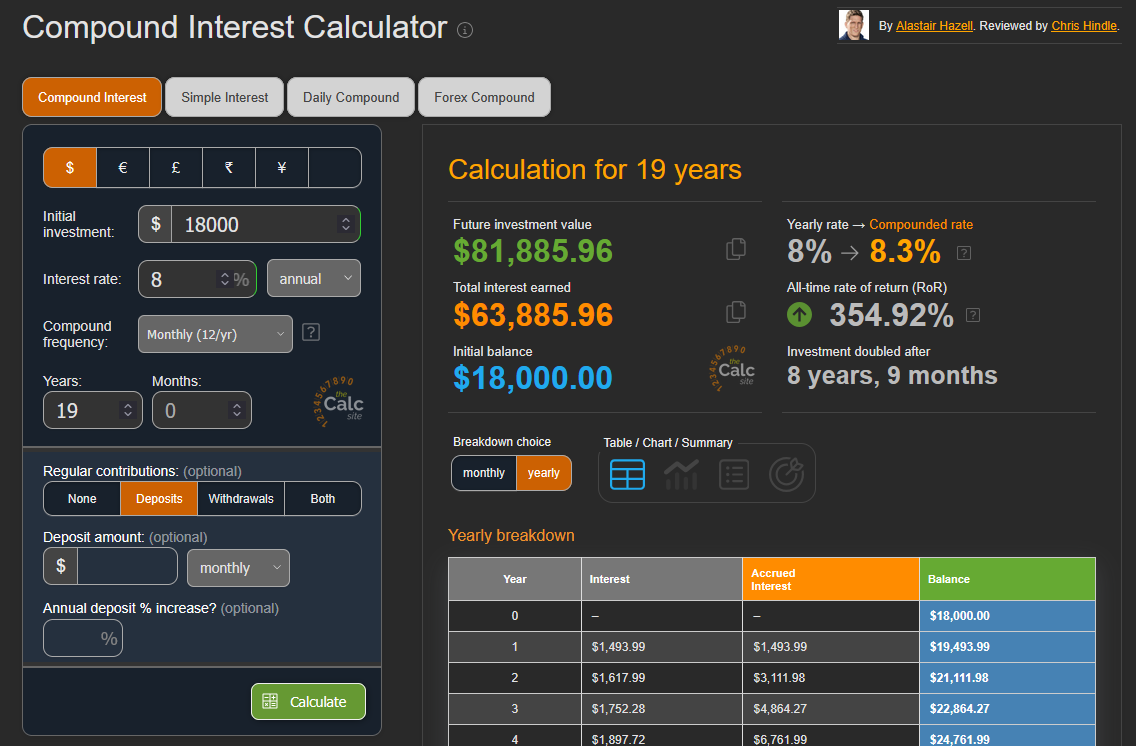Adjust the initial investment stepper

pos(346,224)
